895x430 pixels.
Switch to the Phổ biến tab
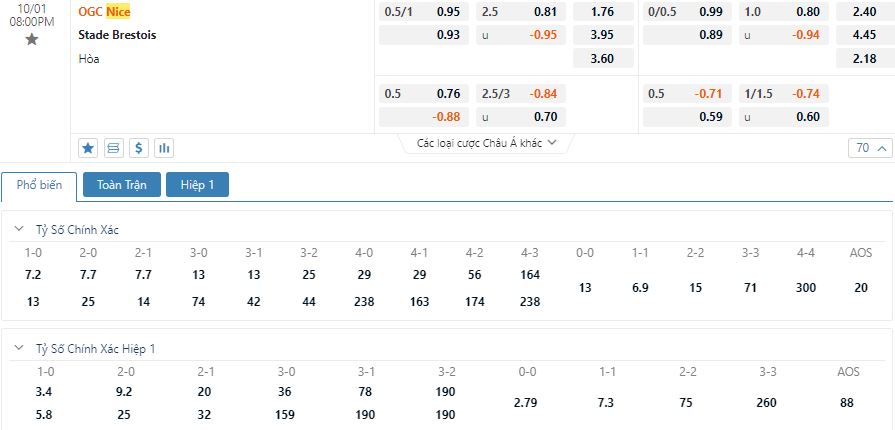[x=39, y=186]
